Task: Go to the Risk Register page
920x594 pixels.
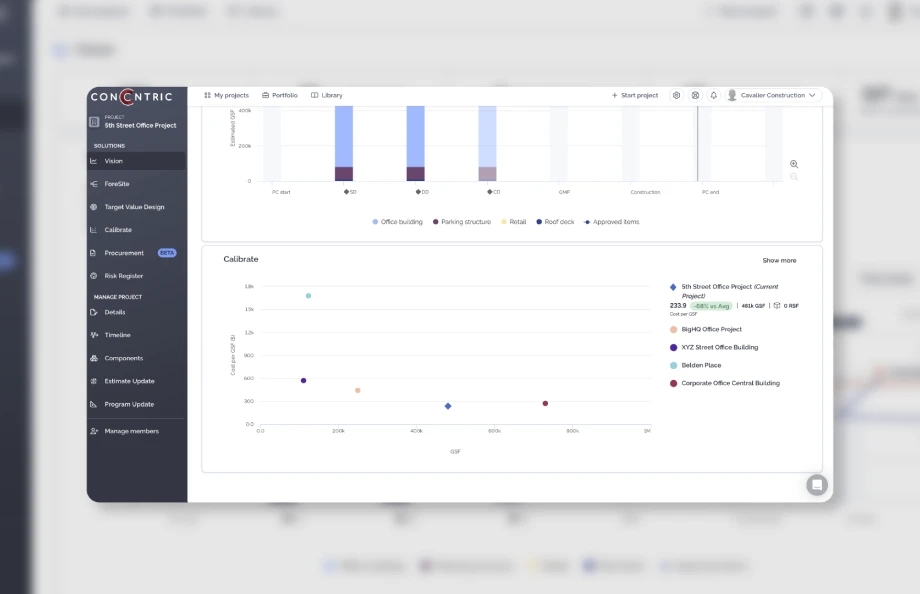Action: pyautogui.click(x=123, y=276)
